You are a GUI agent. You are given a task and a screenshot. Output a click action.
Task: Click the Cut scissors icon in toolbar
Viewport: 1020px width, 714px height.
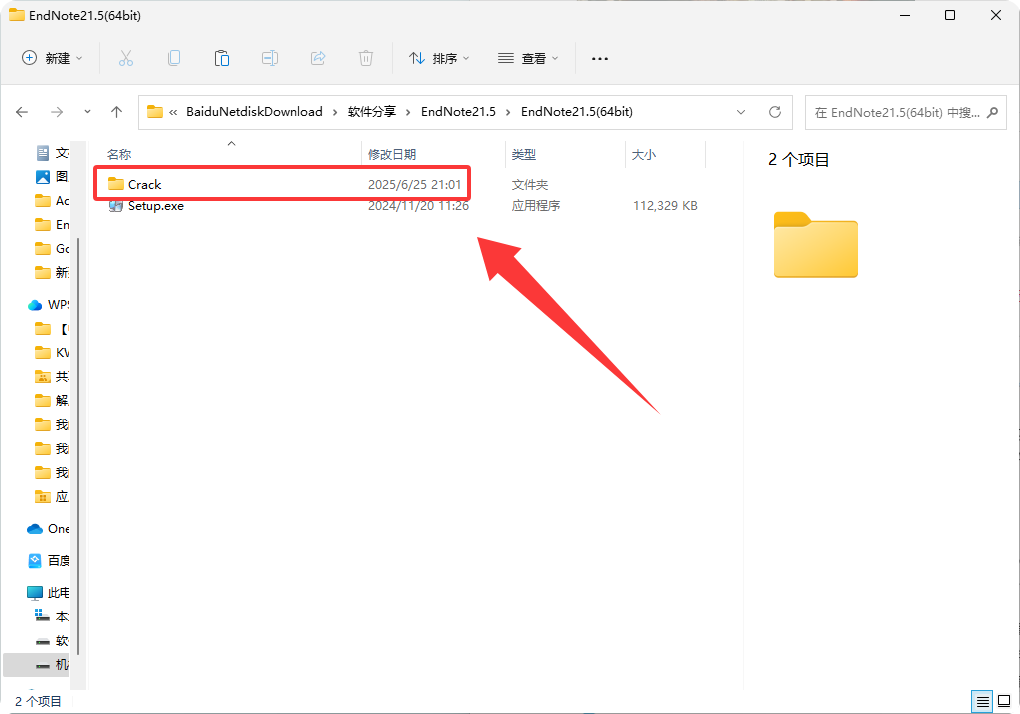point(126,59)
